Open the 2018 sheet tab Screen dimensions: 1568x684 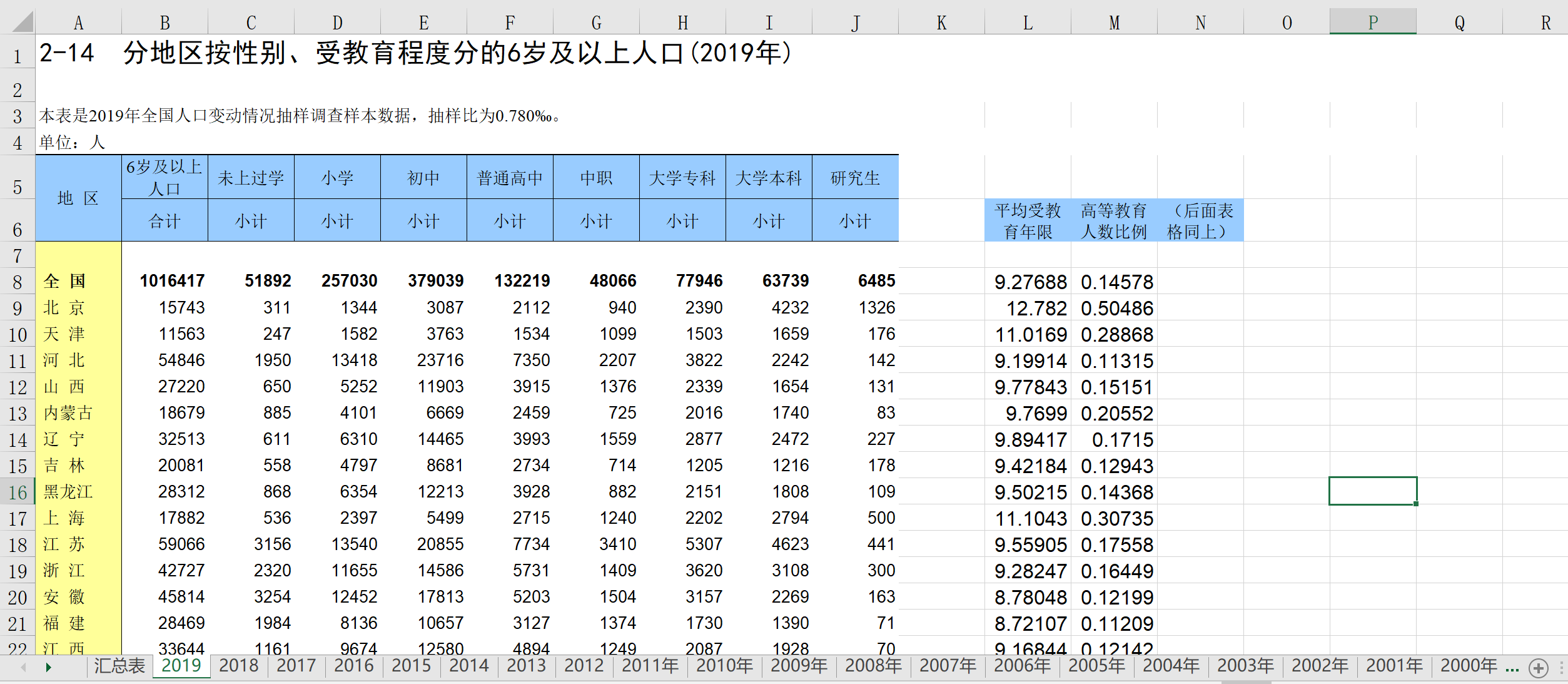(x=239, y=665)
